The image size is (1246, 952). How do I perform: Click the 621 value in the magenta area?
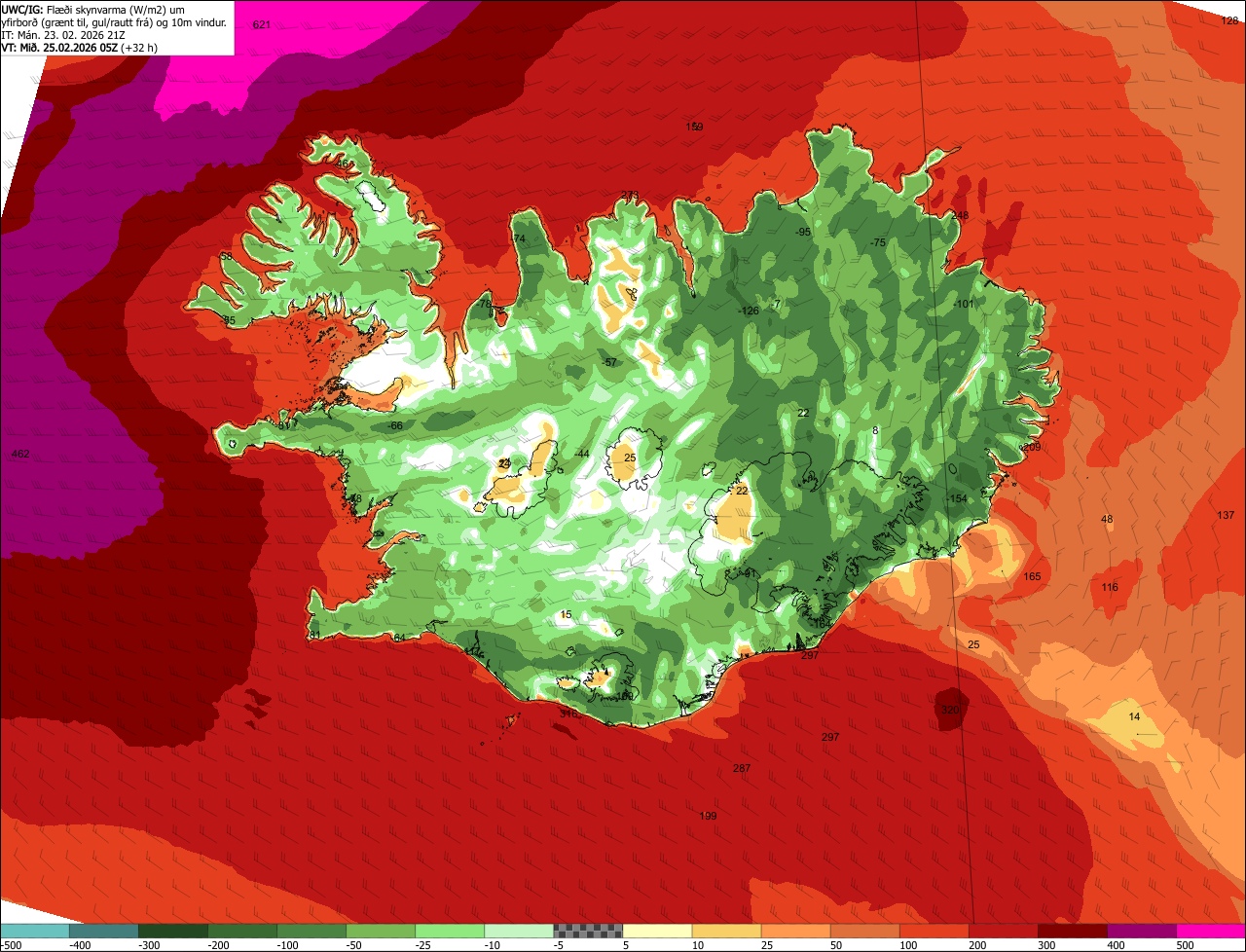261,24
